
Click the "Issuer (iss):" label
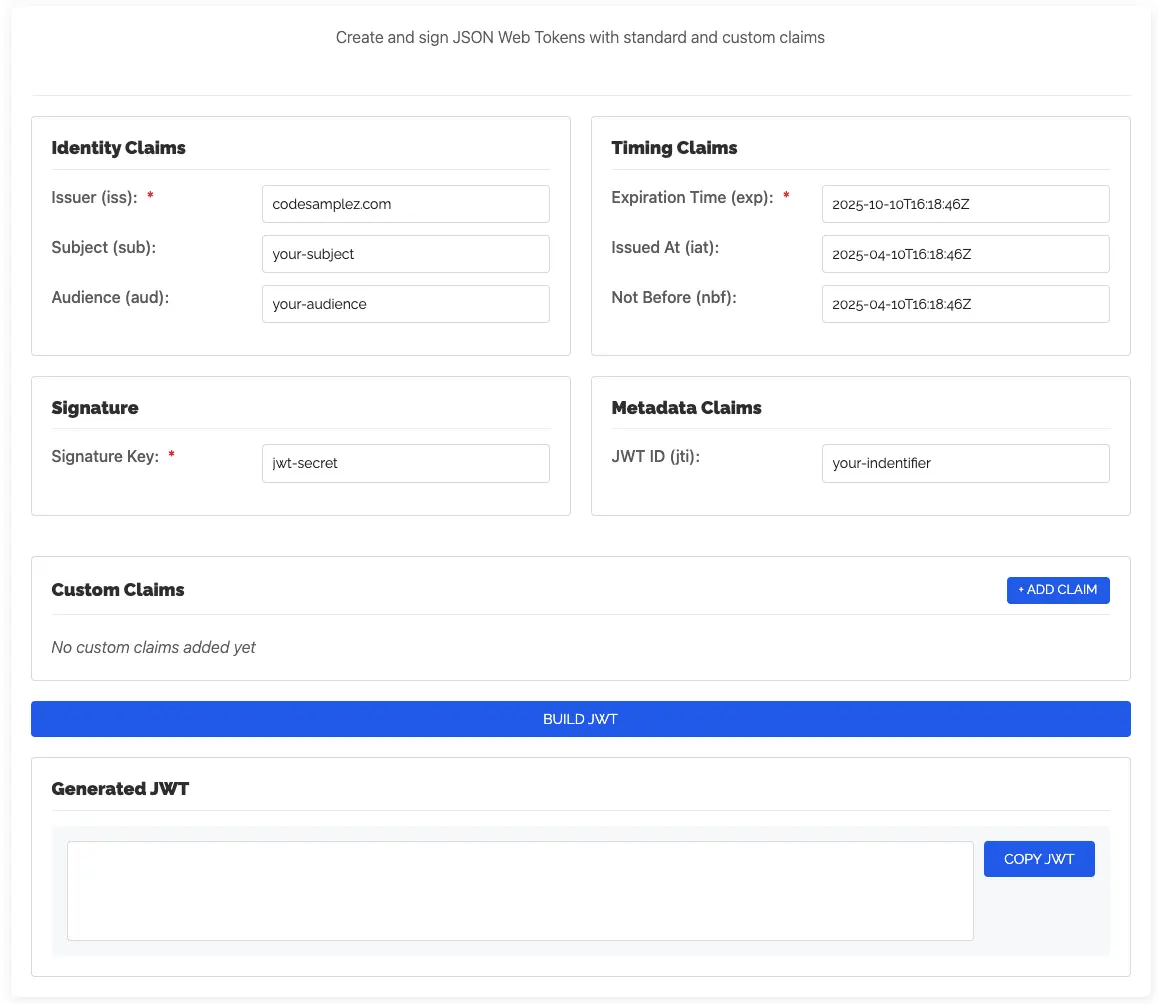click(93, 197)
